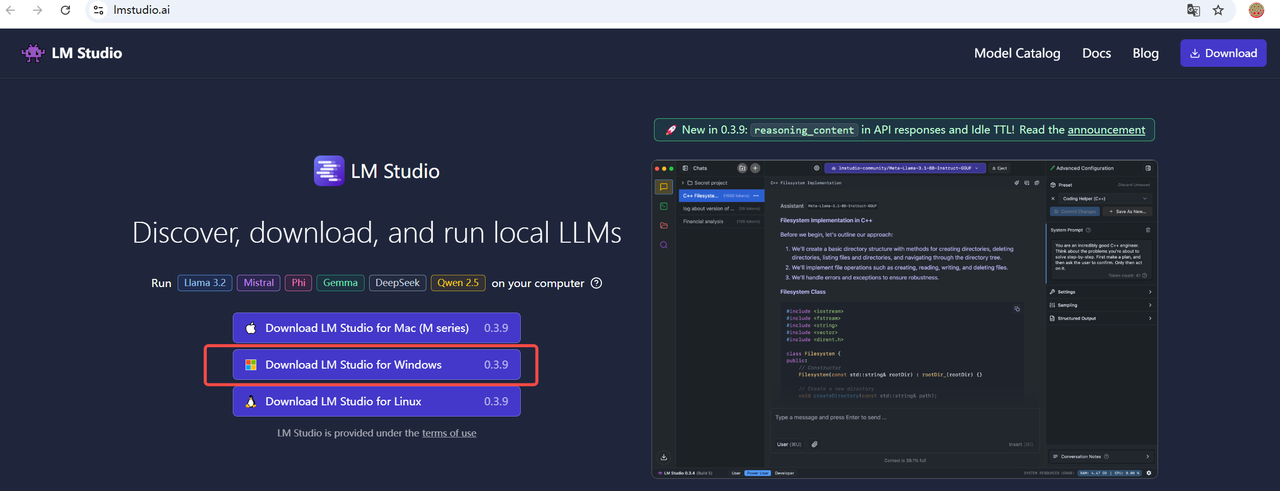
Task: Click System Prompt trash icon in preview
Action: pyautogui.click(x=1148, y=230)
